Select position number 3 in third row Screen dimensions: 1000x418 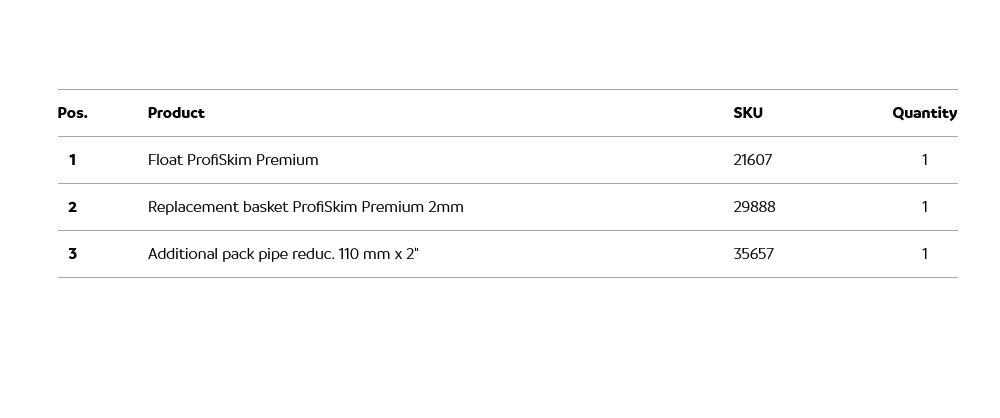[72, 254]
